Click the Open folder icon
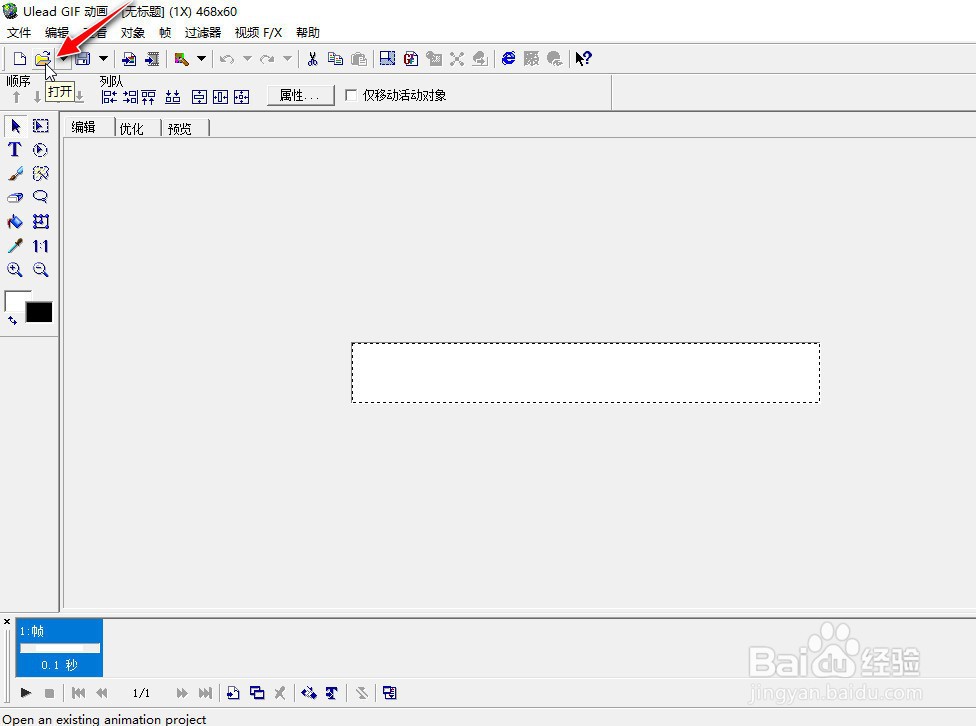This screenshot has width=976, height=726. (x=42, y=59)
